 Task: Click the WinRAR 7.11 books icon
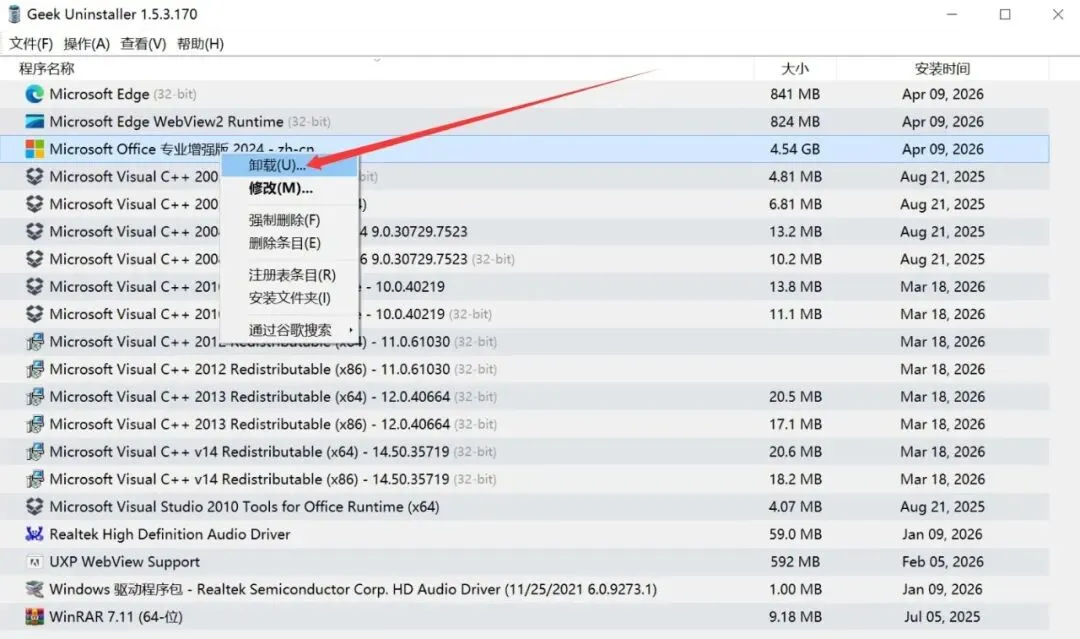coord(34,616)
